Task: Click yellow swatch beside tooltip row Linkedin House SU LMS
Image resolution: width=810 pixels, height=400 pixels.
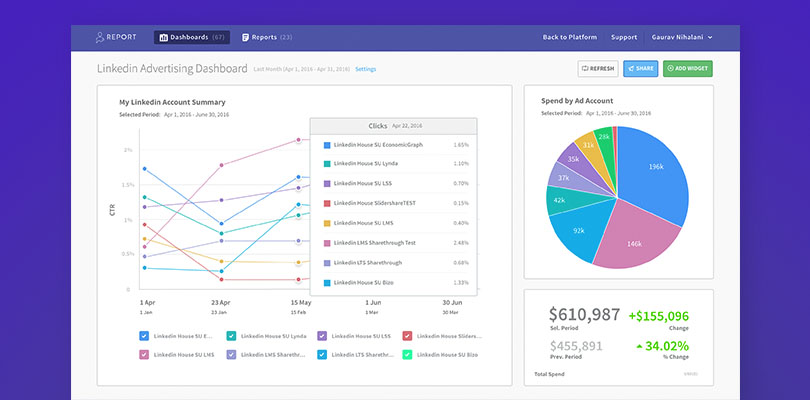Action: (327, 223)
